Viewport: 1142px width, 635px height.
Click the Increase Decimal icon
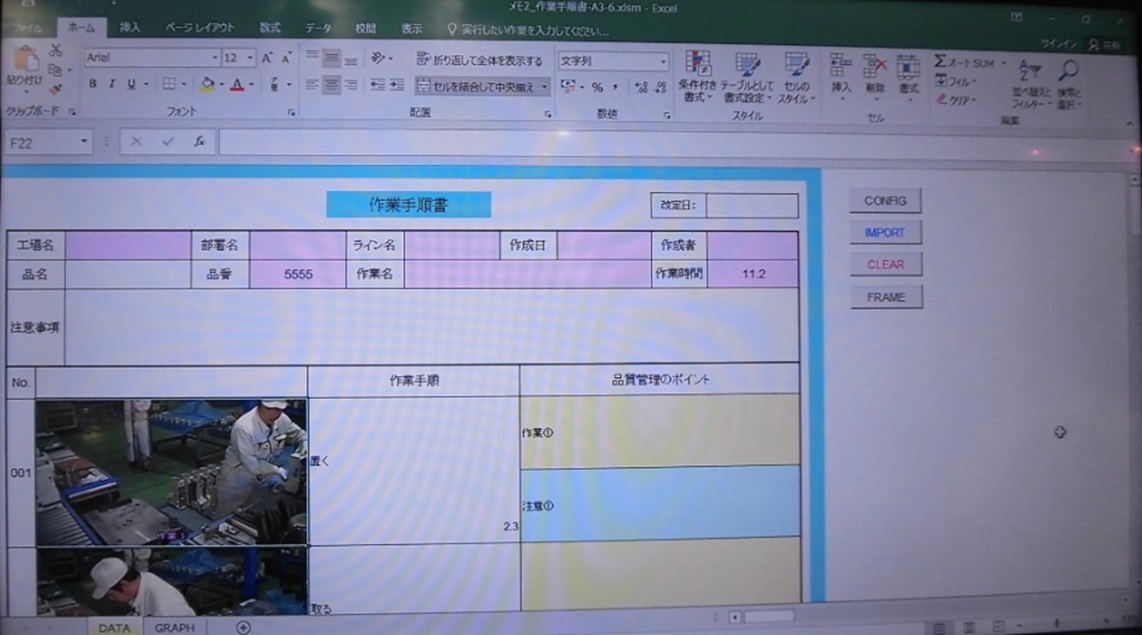(x=641, y=87)
